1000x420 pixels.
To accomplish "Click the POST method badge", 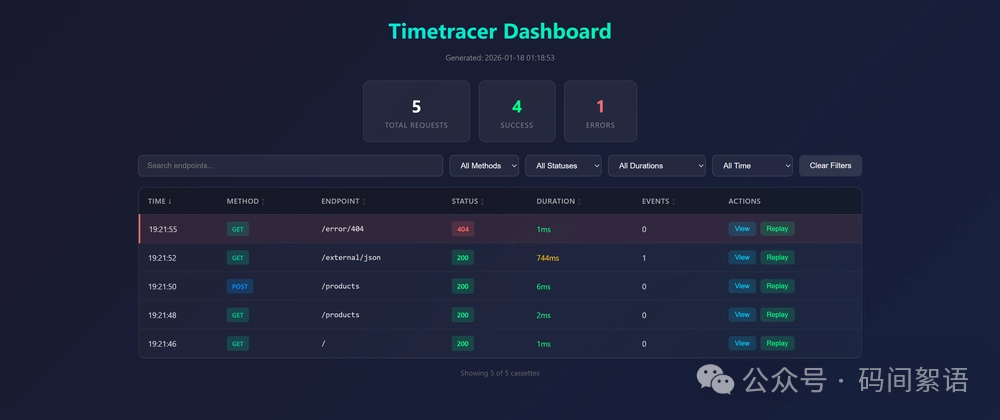I will click(x=240, y=287).
